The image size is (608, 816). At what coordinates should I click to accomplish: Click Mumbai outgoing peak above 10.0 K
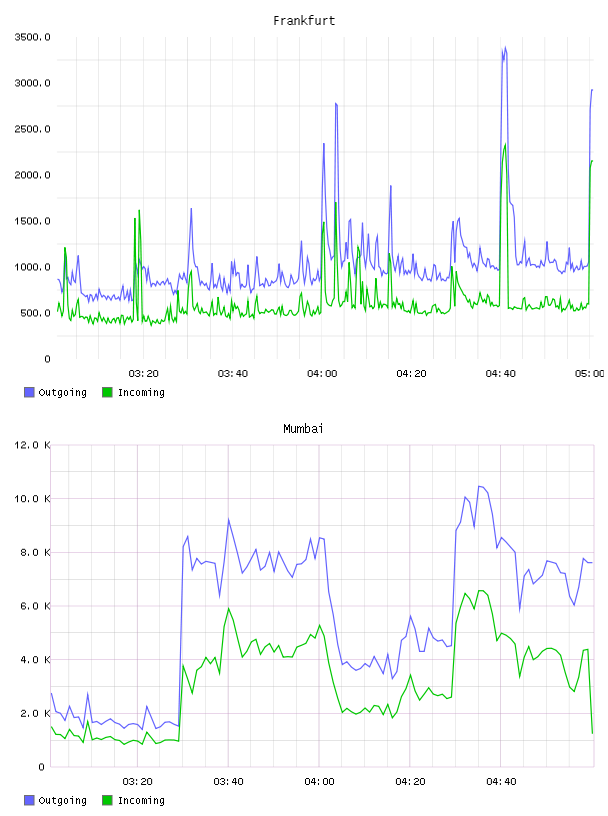[x=480, y=487]
